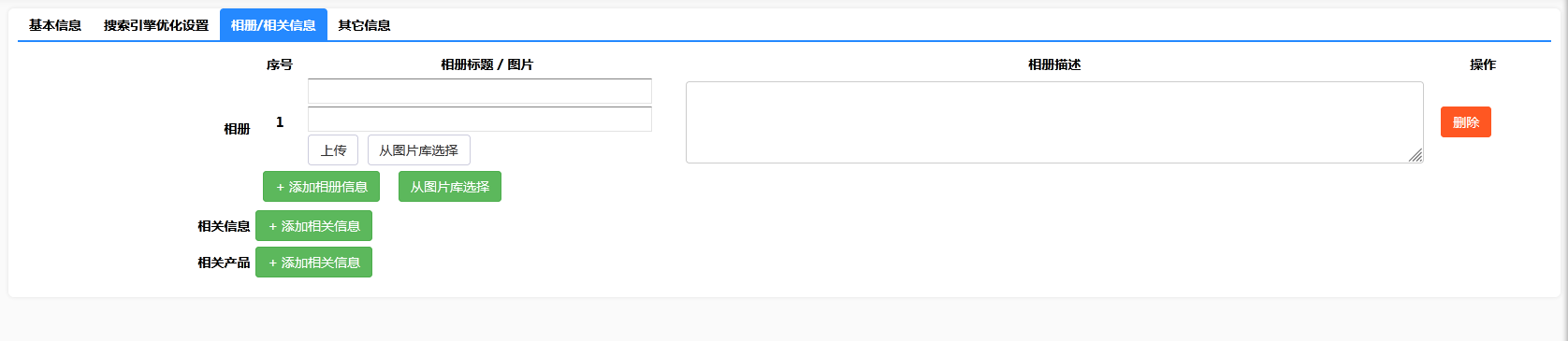The height and width of the screenshot is (341, 1568).
Task: Click the album image path input field
Action: click(x=480, y=120)
